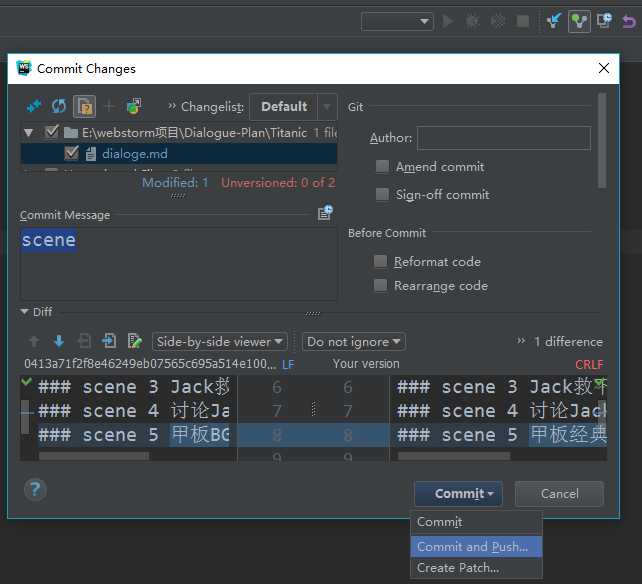Viewport: 642px width, 584px height.
Task: Open the help question mark button
Action: tap(35, 489)
